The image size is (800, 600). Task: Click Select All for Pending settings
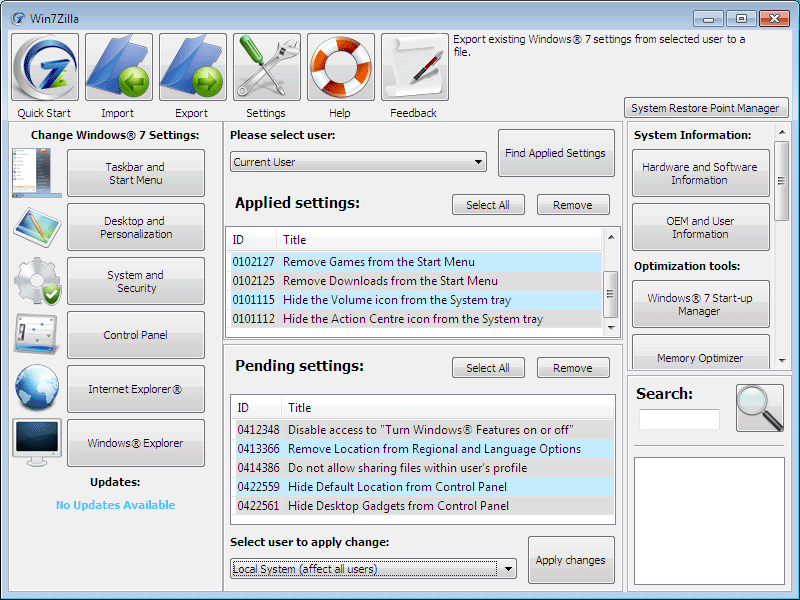(x=488, y=368)
